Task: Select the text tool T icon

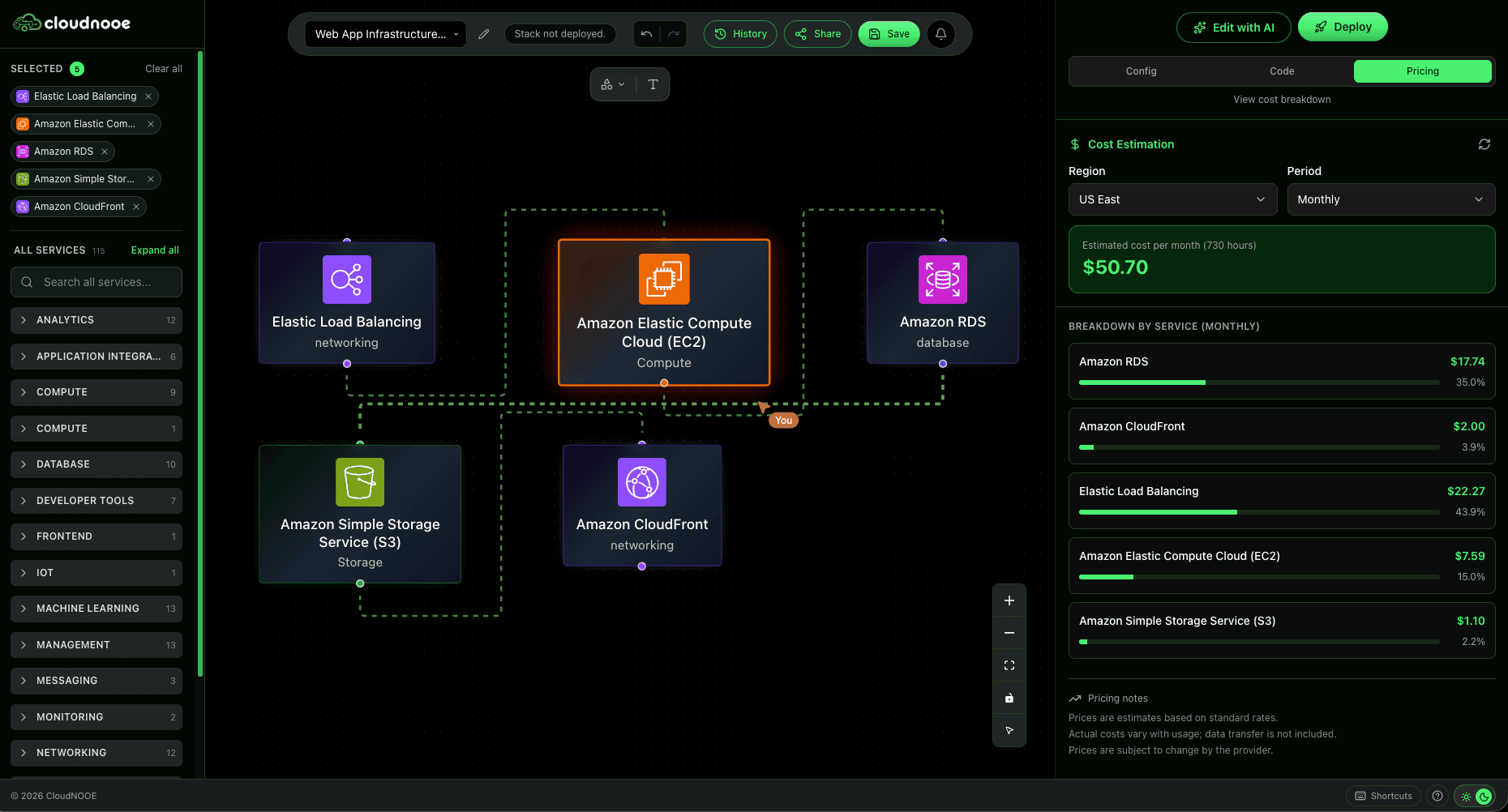Action: [x=653, y=84]
